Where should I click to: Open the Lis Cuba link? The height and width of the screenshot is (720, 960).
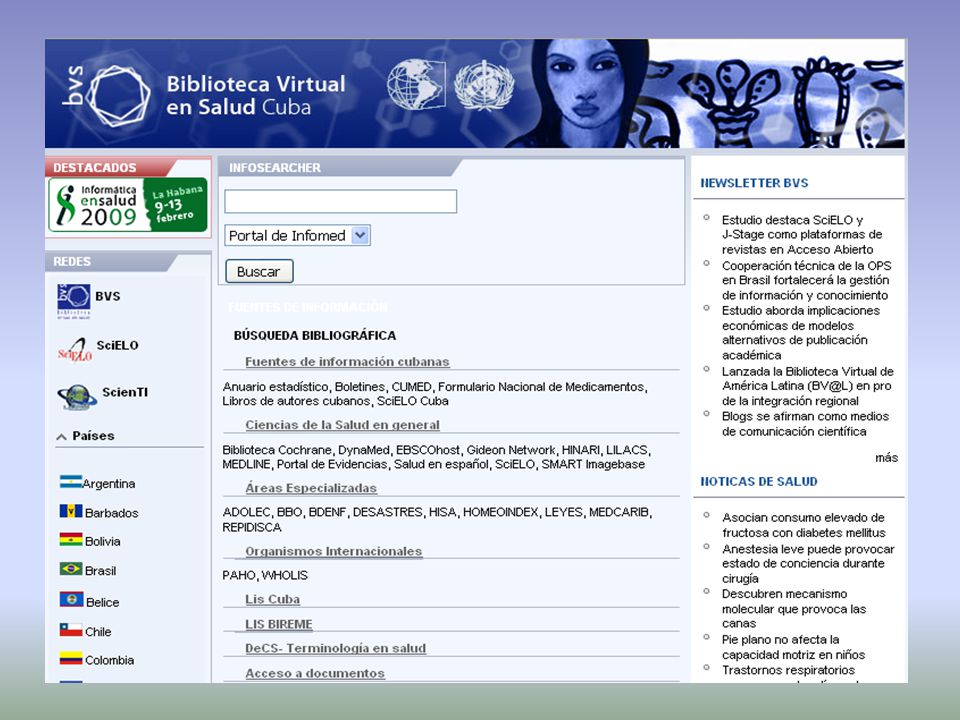pyautogui.click(x=272, y=599)
